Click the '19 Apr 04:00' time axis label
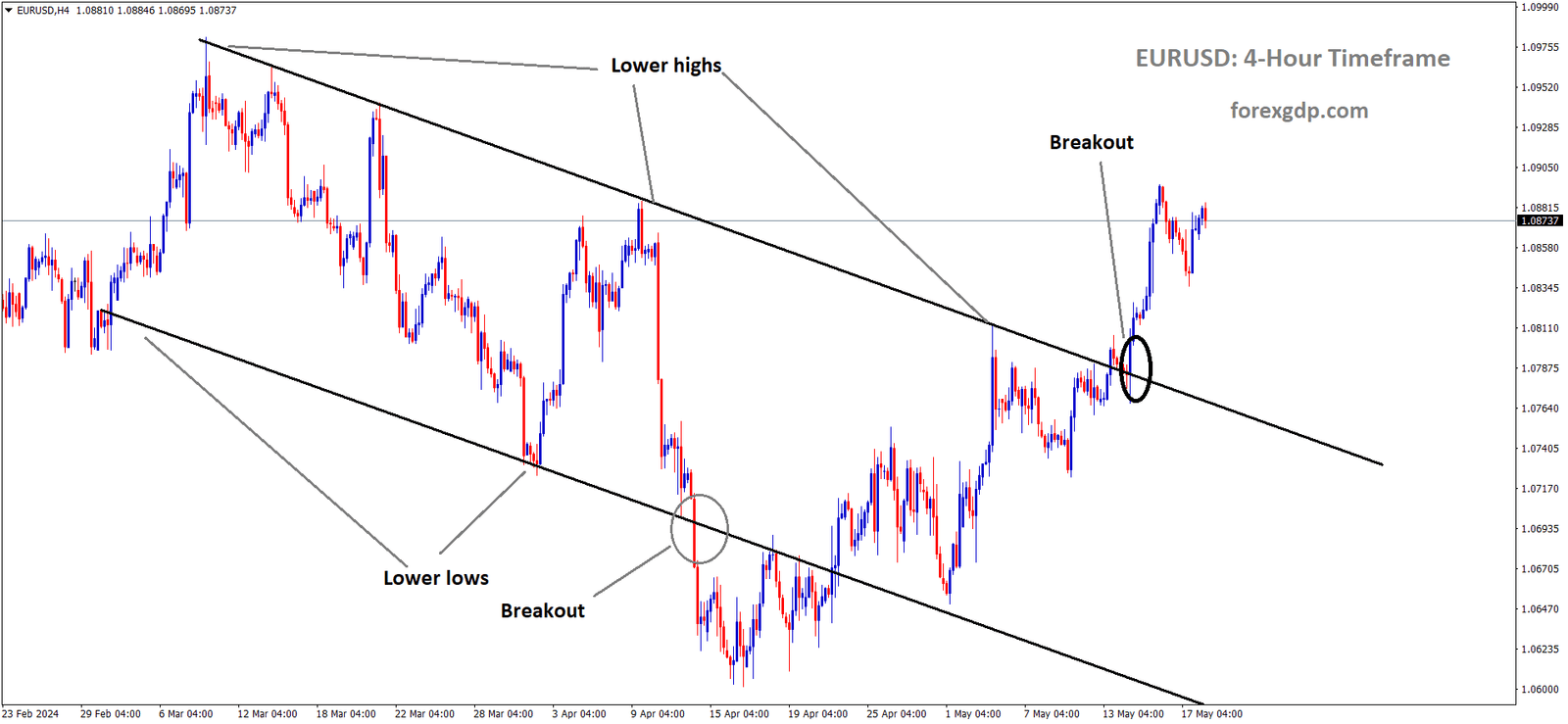 point(818,714)
